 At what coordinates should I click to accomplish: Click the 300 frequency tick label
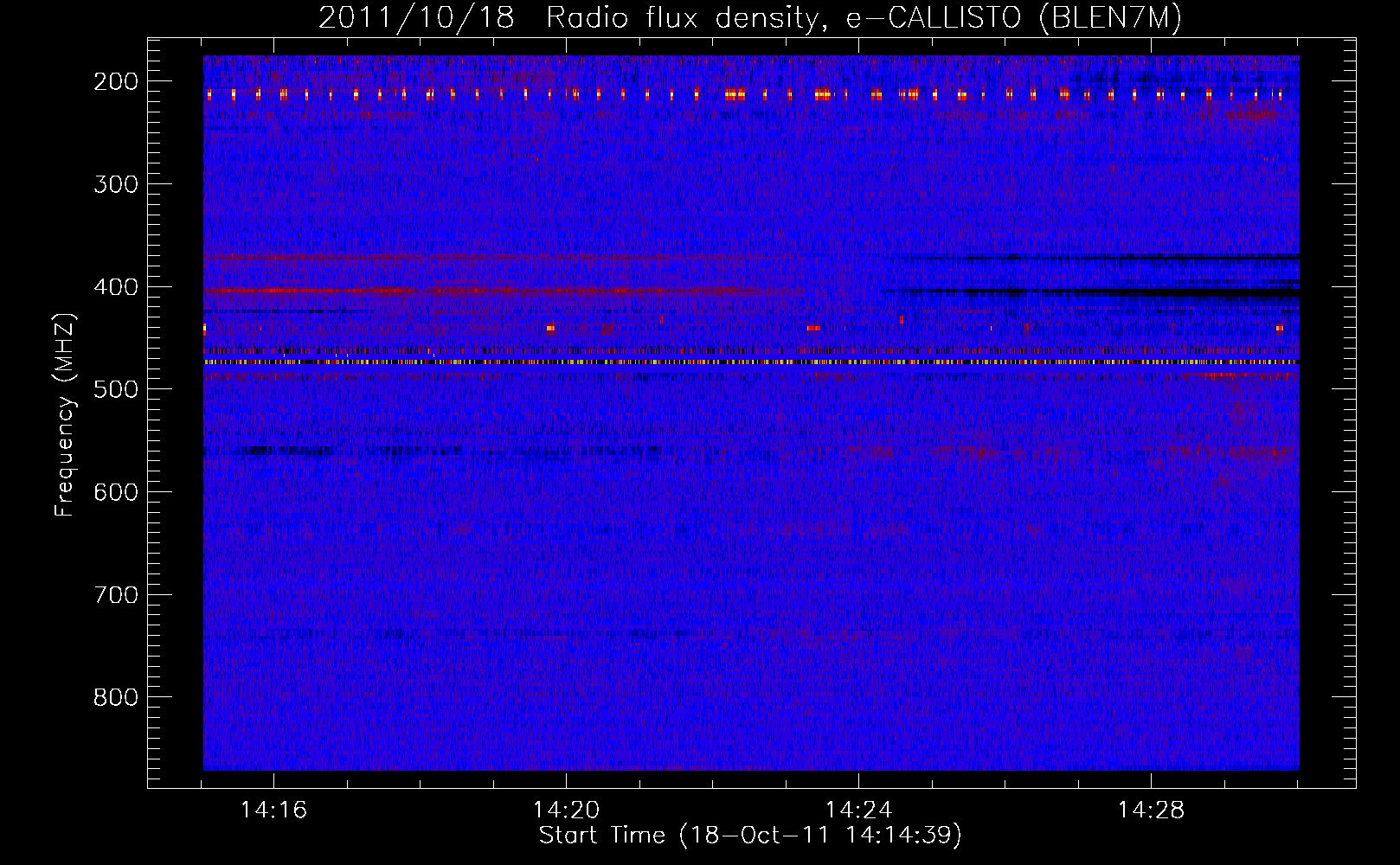point(116,184)
